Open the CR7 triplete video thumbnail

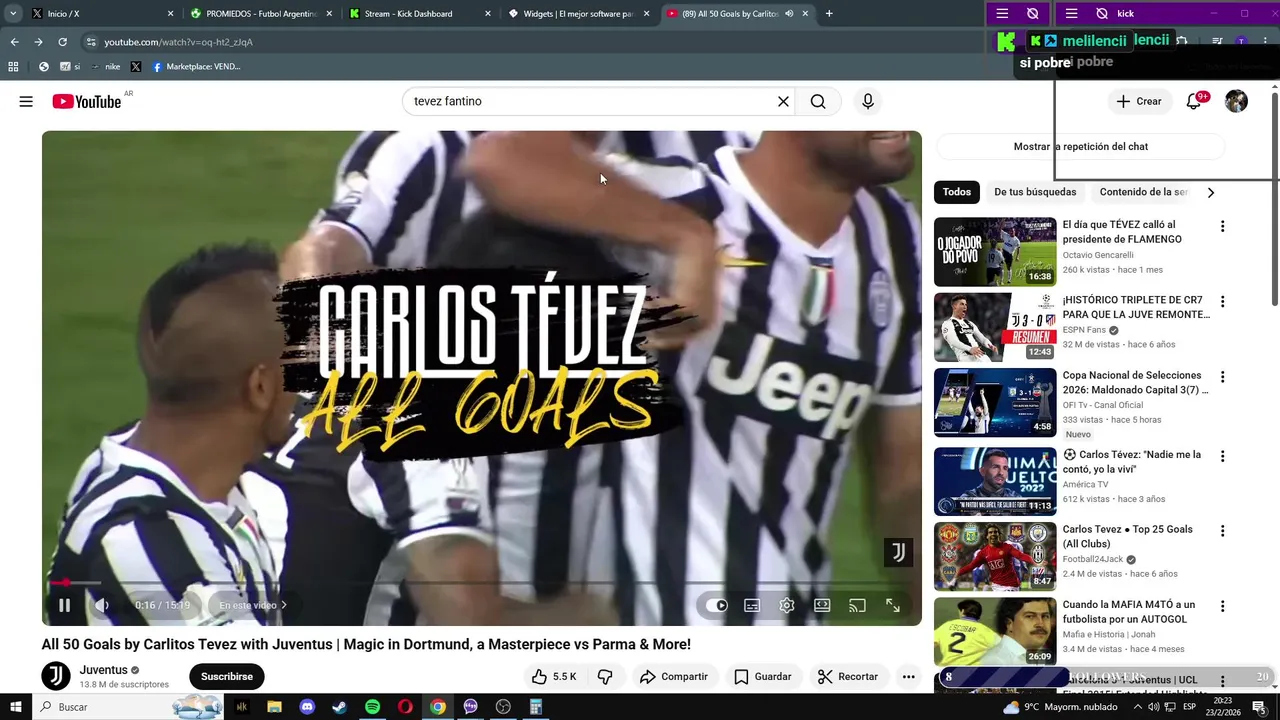[x=995, y=327]
